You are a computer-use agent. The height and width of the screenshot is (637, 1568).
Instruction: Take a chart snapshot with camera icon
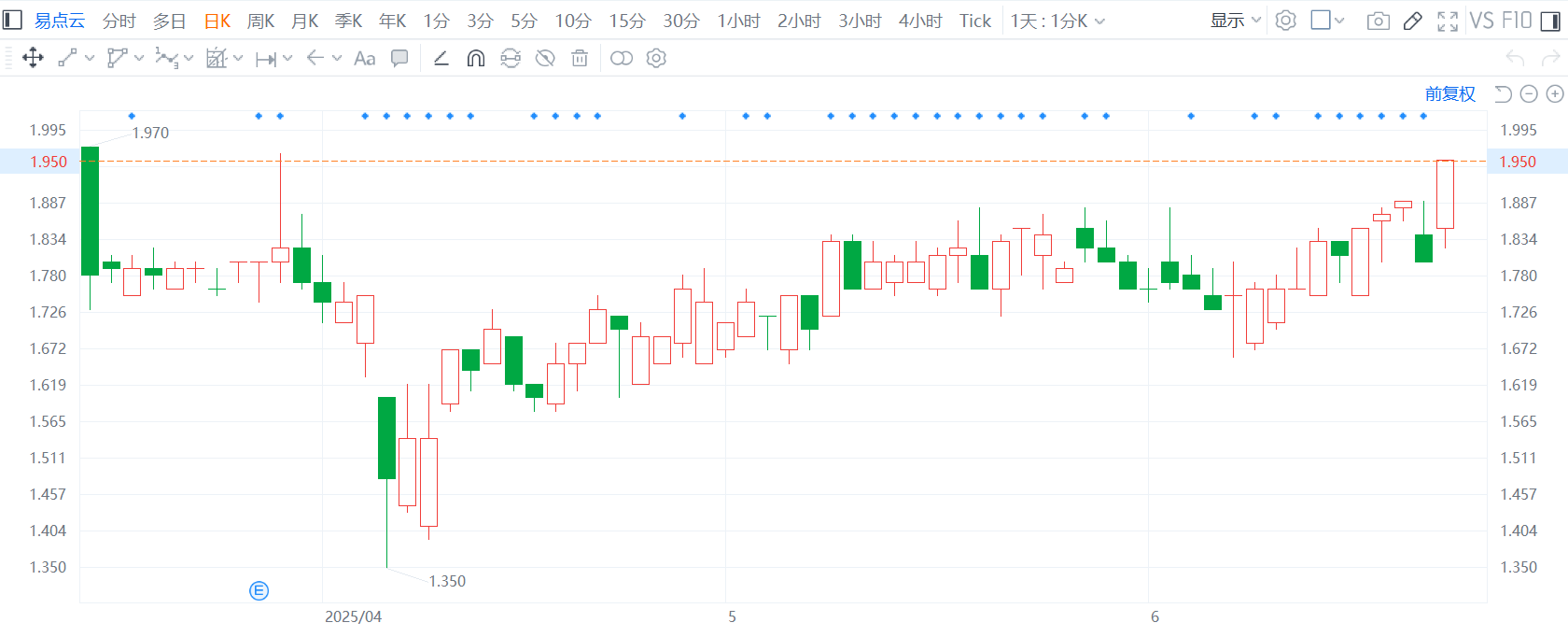point(1379,21)
